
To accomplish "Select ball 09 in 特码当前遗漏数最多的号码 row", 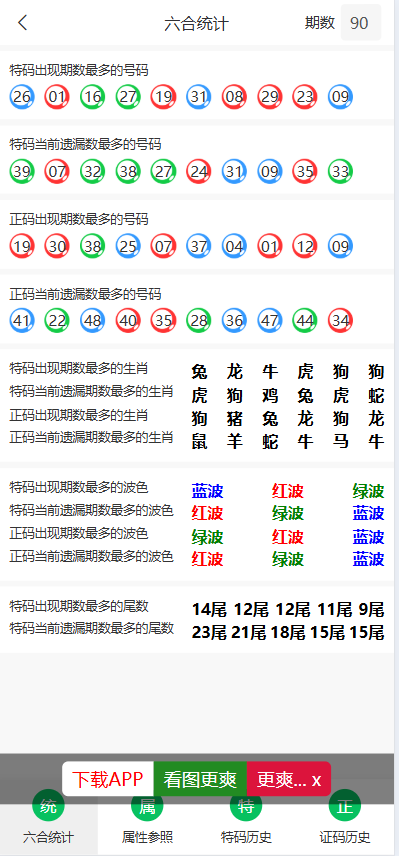I will (x=270, y=172).
